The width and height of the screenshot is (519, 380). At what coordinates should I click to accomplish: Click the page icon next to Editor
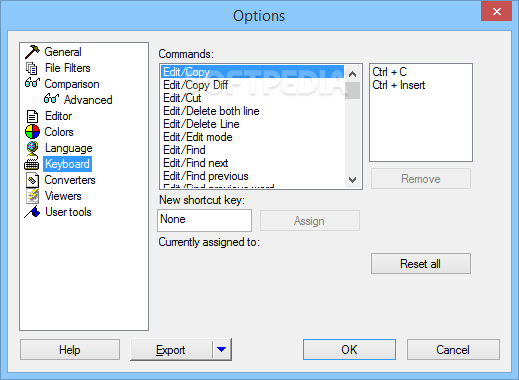pos(32,116)
